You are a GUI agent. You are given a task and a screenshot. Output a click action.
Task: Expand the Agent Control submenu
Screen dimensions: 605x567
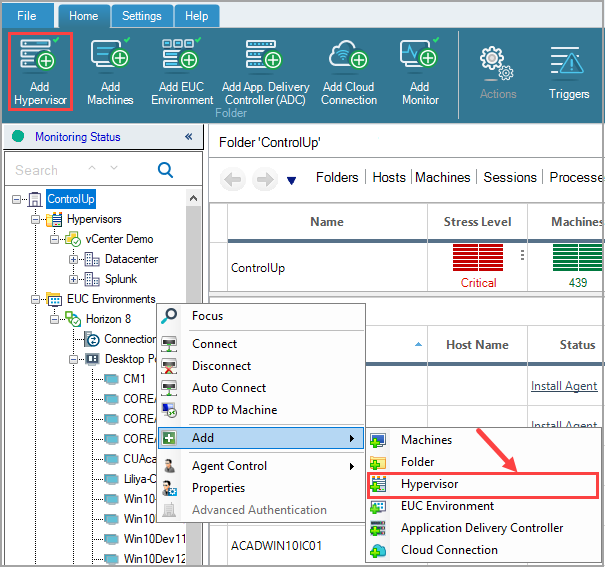pyautogui.click(x=261, y=466)
